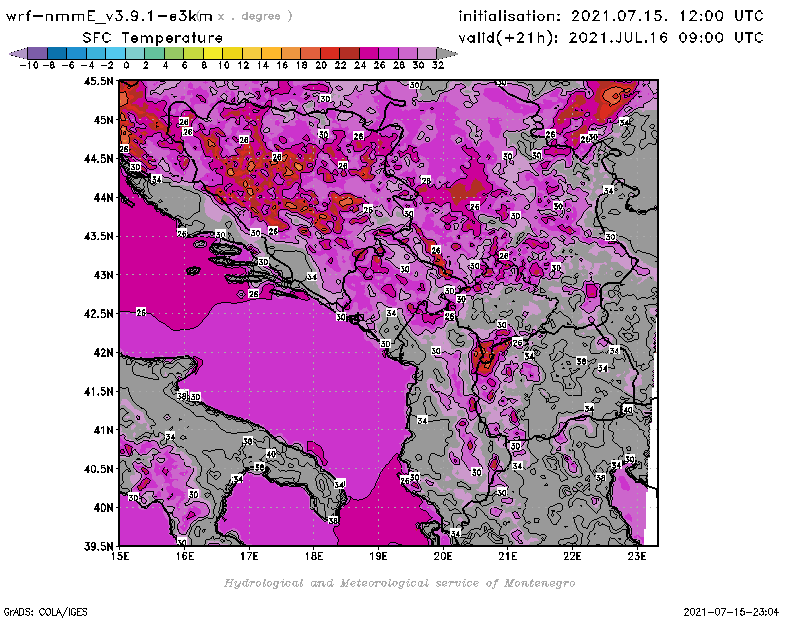The image size is (800, 618).
Task: Click the "2021-07-15-23:04" timestamp
Action: [731, 611]
